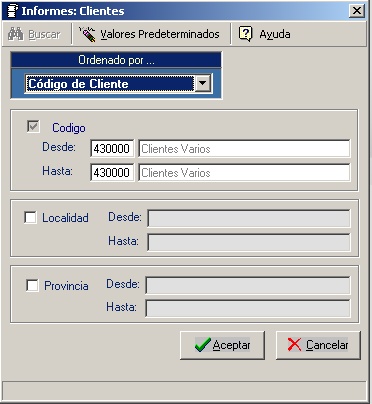Click the green checkmark on Aceptar
This screenshot has width=372, height=404.
203,345
